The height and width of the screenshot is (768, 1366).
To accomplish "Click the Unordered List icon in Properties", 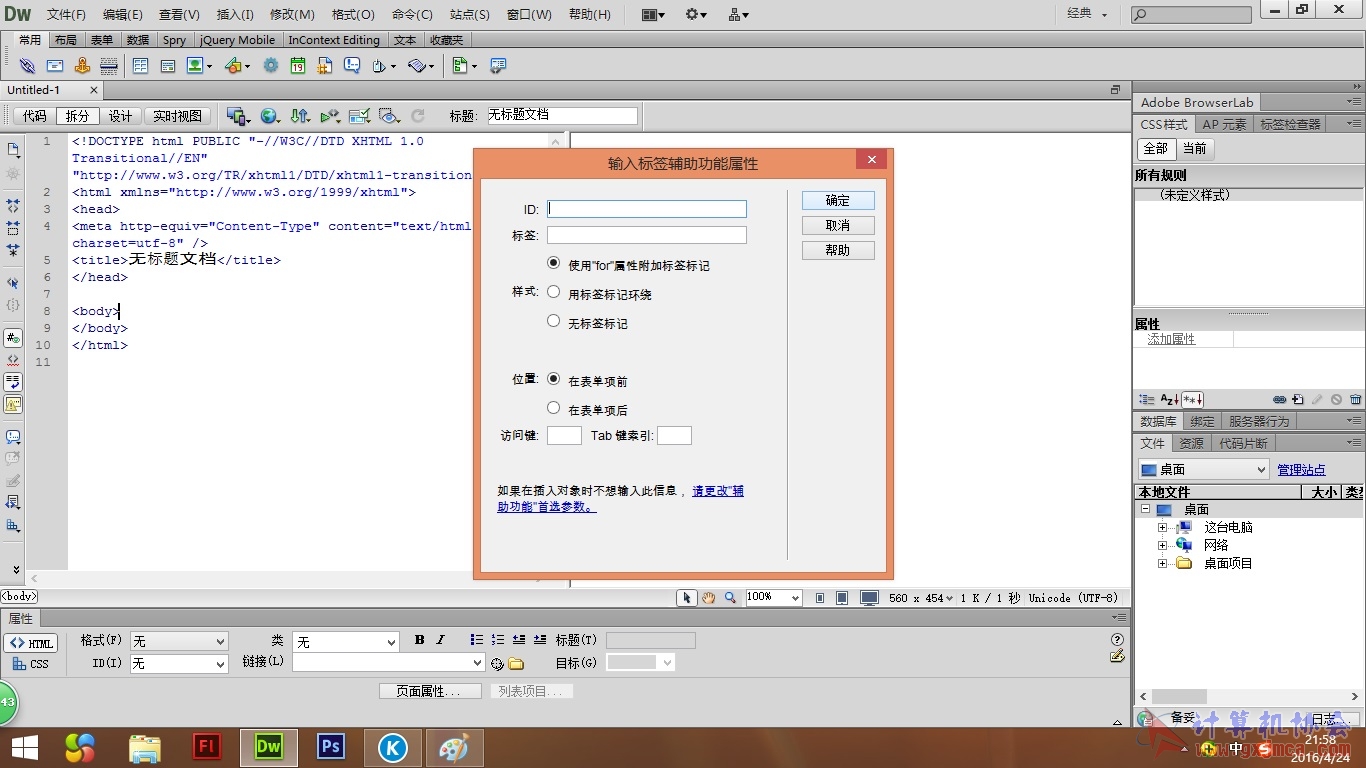I will [477, 640].
